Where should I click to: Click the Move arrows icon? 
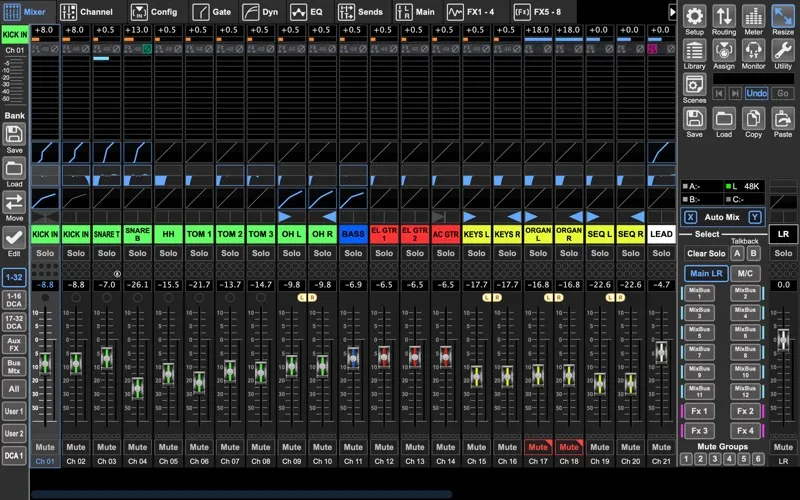[x=14, y=203]
